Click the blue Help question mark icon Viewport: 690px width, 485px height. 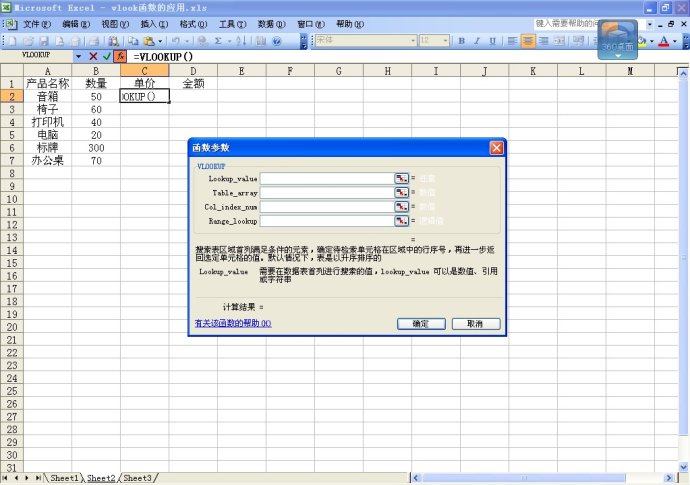click(x=277, y=41)
